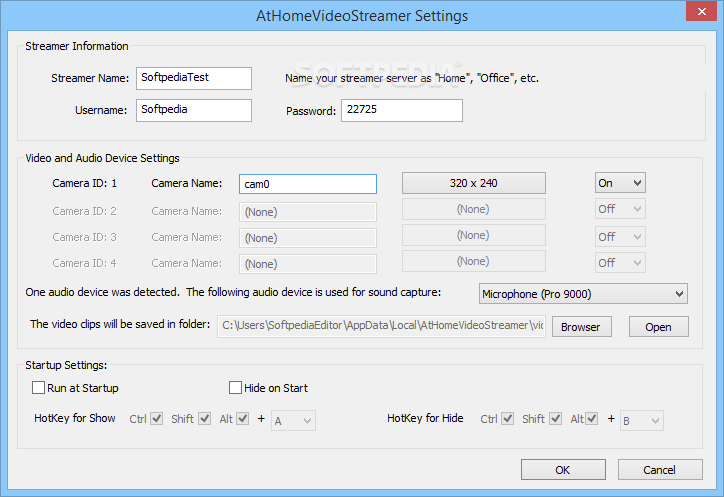This screenshot has width=724, height=497.
Task: Close the AtHomeVideoStreamer Settings dialog
Action: click(x=701, y=11)
